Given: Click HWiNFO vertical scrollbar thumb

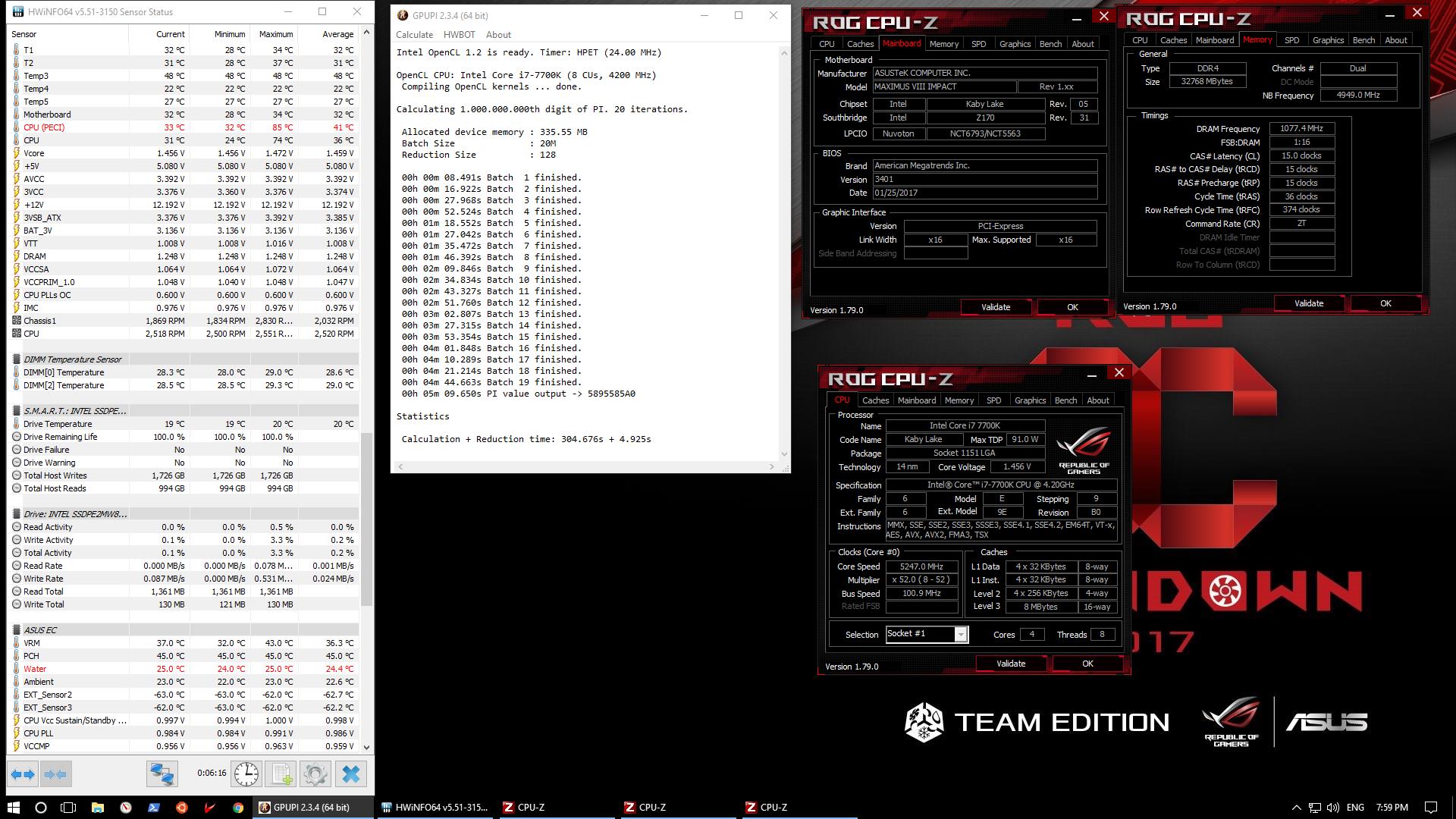Looking at the screenshot, I should click(367, 519).
